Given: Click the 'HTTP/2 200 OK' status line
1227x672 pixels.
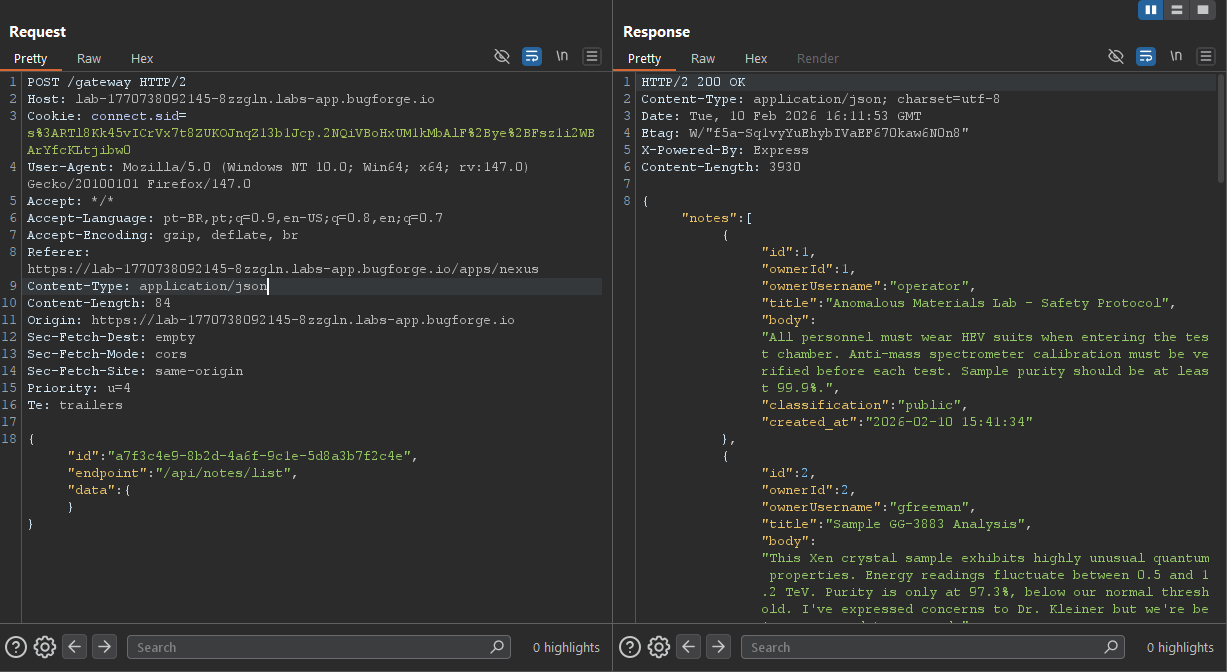Looking at the screenshot, I should [693, 82].
